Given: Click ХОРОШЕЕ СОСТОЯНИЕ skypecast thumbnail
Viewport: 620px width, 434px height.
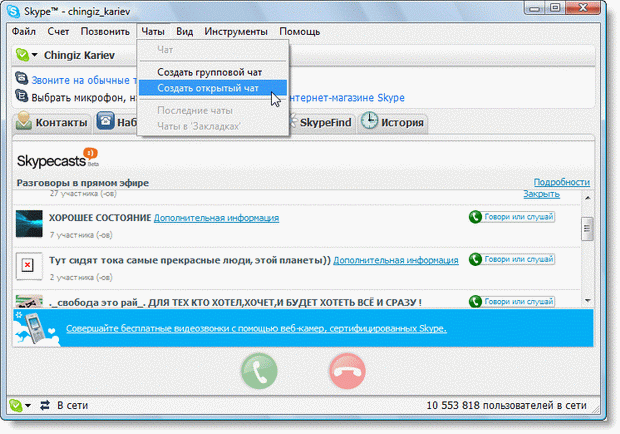Looking at the screenshot, I should 29,224.
